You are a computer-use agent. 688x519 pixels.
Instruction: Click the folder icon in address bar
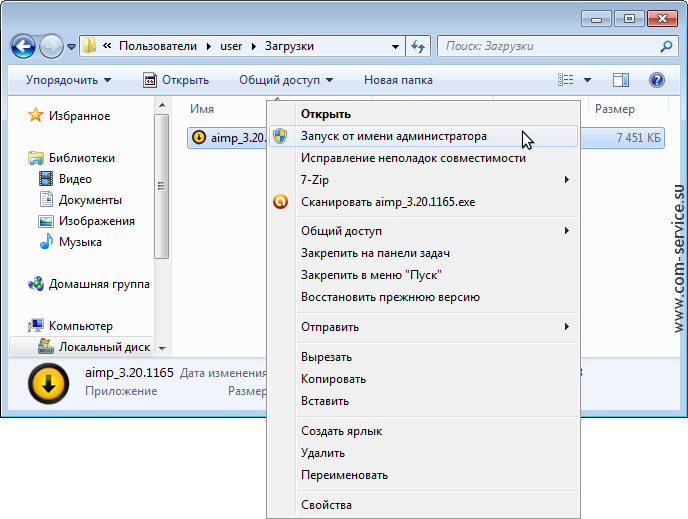pos(90,46)
